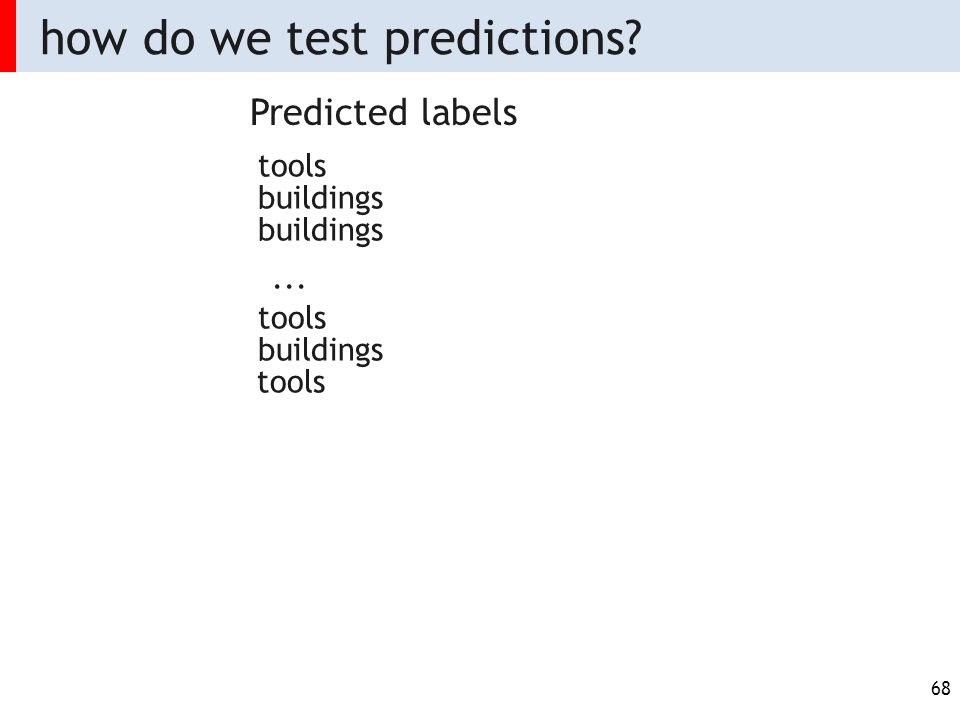Select the final 'tools' label in the list
Screen dimensions: 960x720
pyautogui.click(x=291, y=382)
